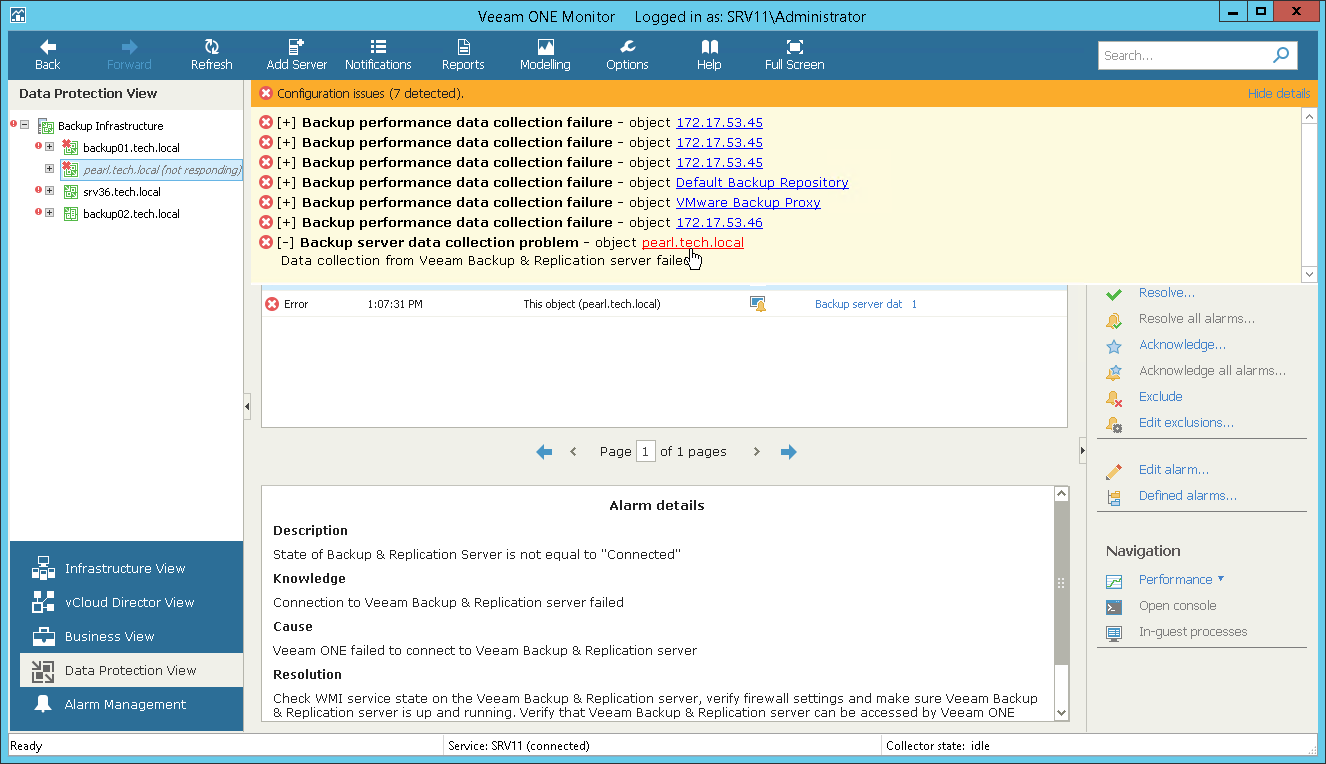Click Acknowledge all alarms action
Image resolution: width=1326 pixels, height=764 pixels.
(1212, 371)
